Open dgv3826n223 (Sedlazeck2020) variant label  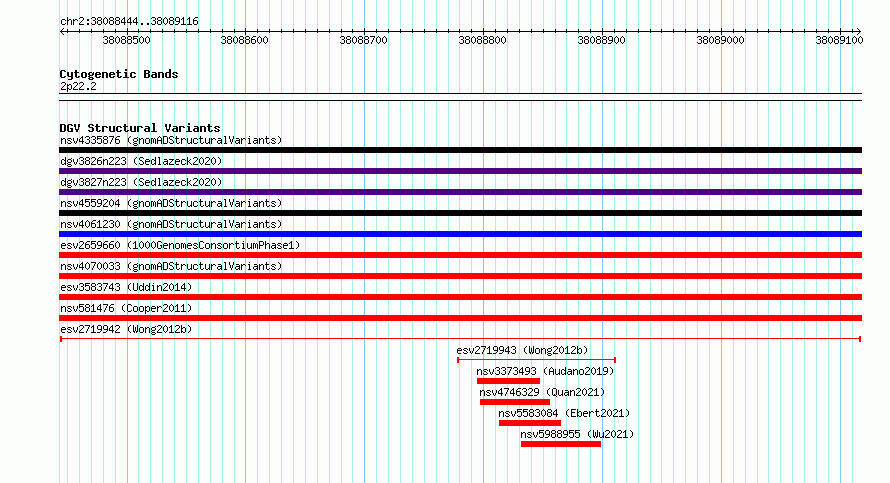coord(141,161)
